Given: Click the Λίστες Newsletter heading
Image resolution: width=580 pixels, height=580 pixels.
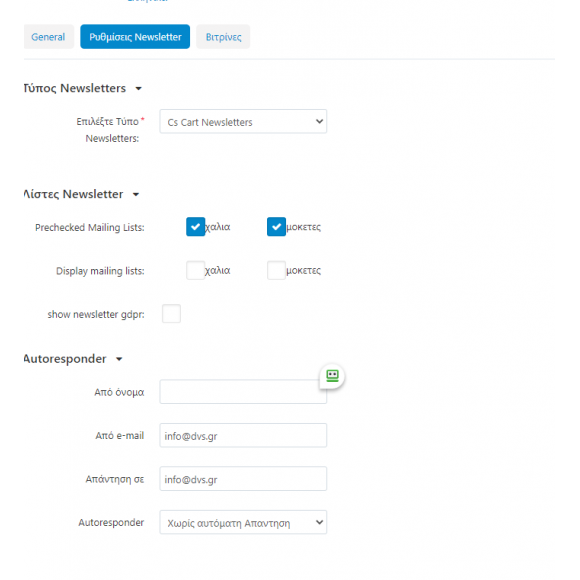Looking at the screenshot, I should tap(73, 194).
